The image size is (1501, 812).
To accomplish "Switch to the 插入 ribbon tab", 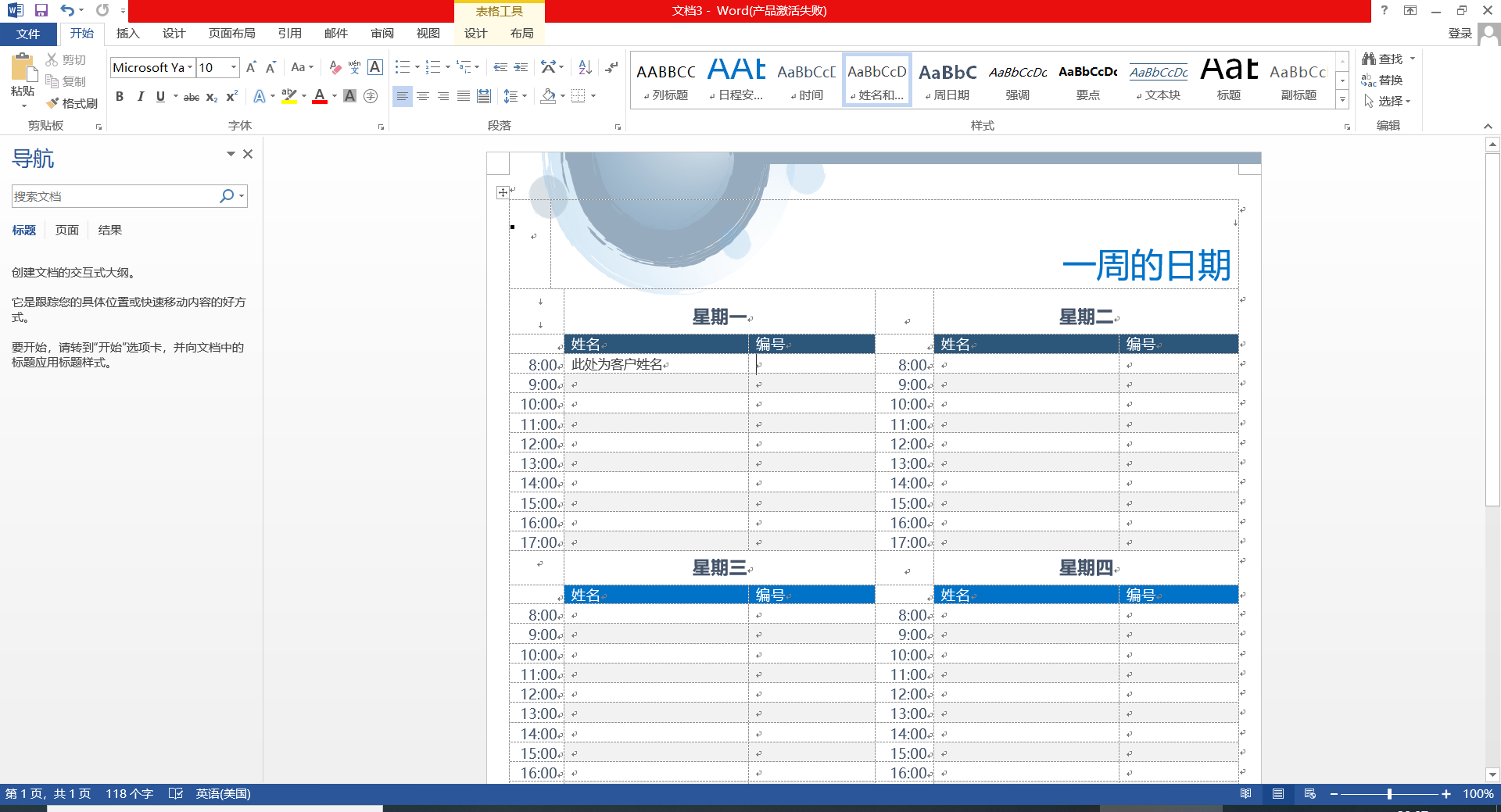I will [127, 34].
